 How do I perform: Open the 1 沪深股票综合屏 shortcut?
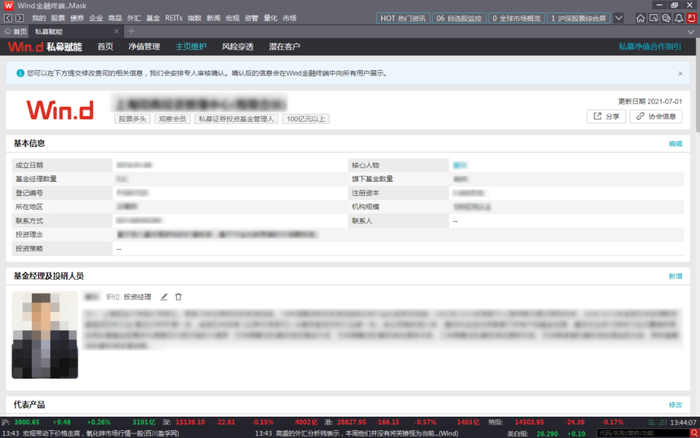pyautogui.click(x=579, y=18)
